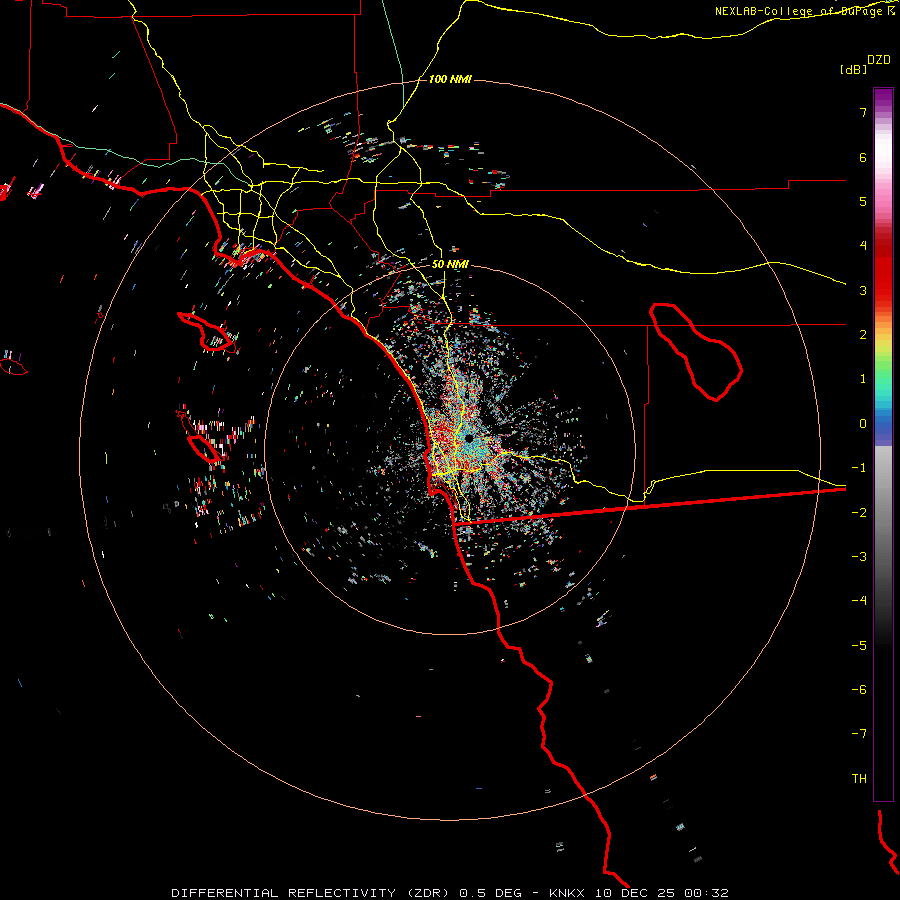Click the purple top of the ZDR color bar
The height and width of the screenshot is (900, 900).
click(x=883, y=96)
